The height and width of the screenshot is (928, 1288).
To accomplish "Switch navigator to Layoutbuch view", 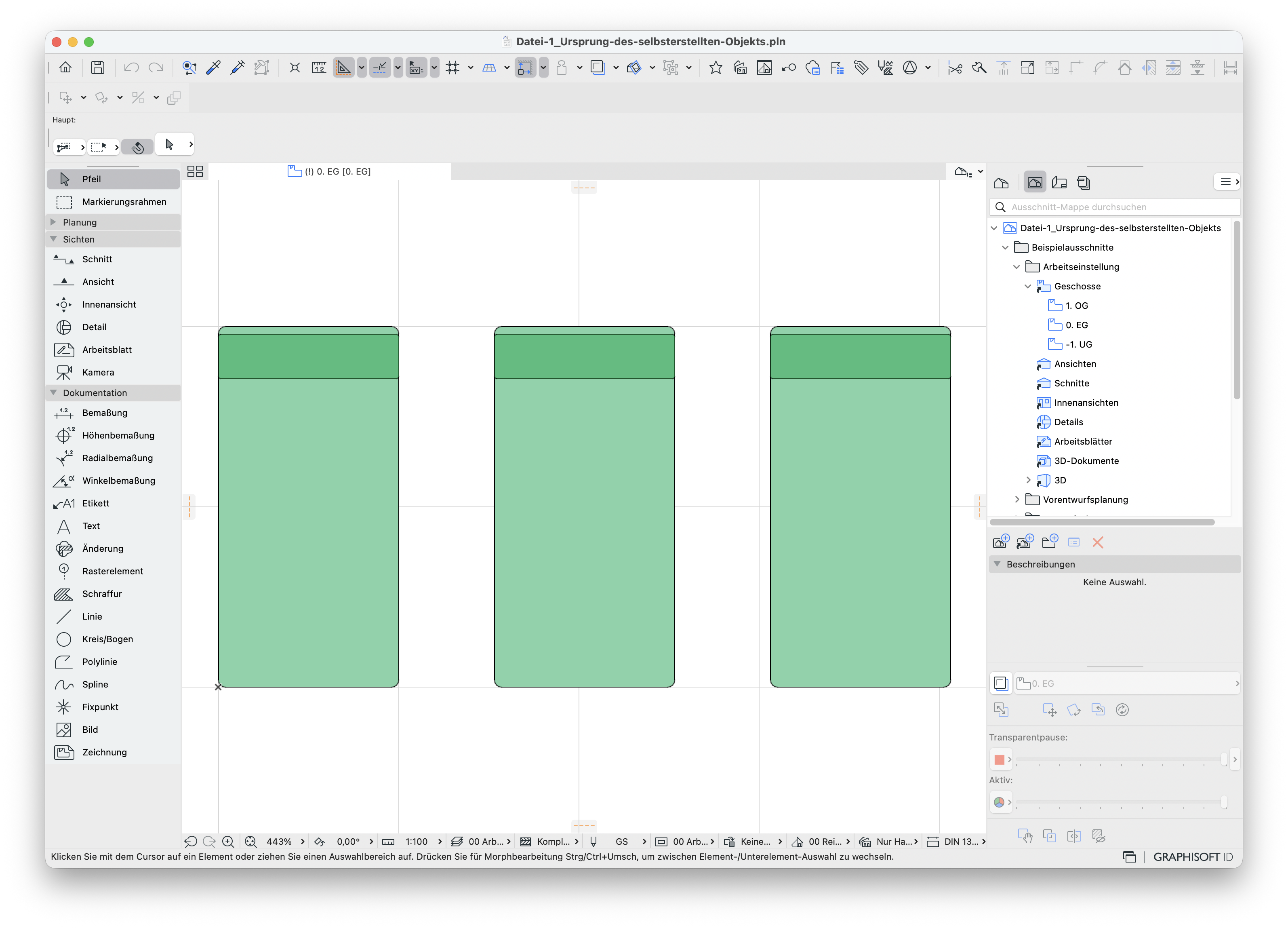I will point(1059,182).
